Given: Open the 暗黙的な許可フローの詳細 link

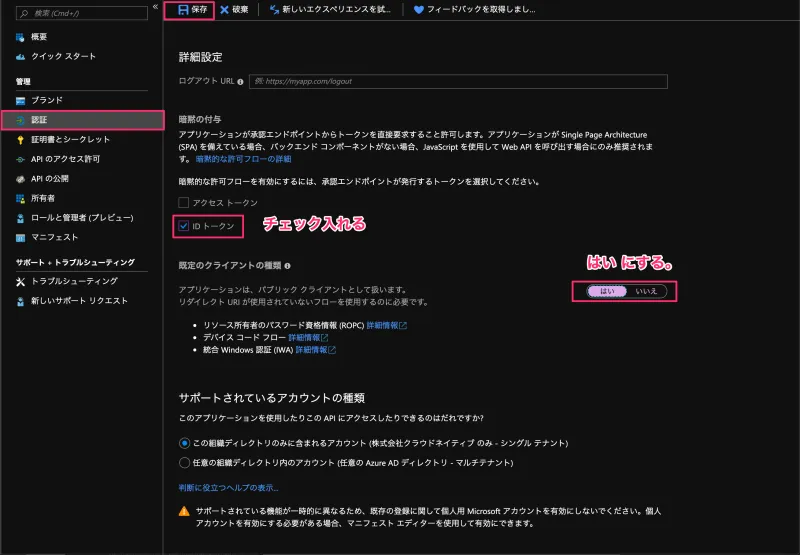Looking at the screenshot, I should 243,159.
